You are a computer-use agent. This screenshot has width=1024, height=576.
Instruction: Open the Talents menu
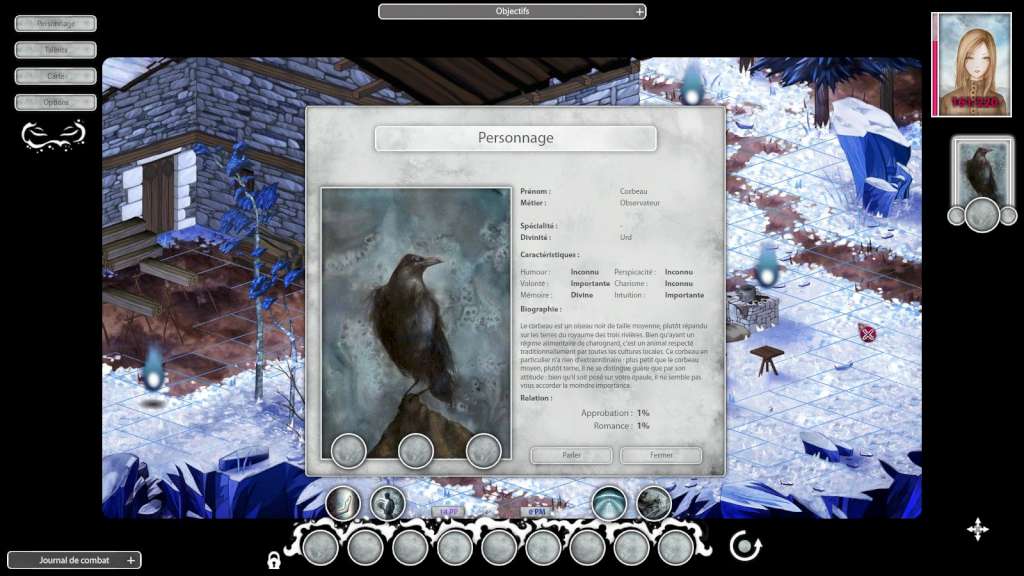(53, 49)
